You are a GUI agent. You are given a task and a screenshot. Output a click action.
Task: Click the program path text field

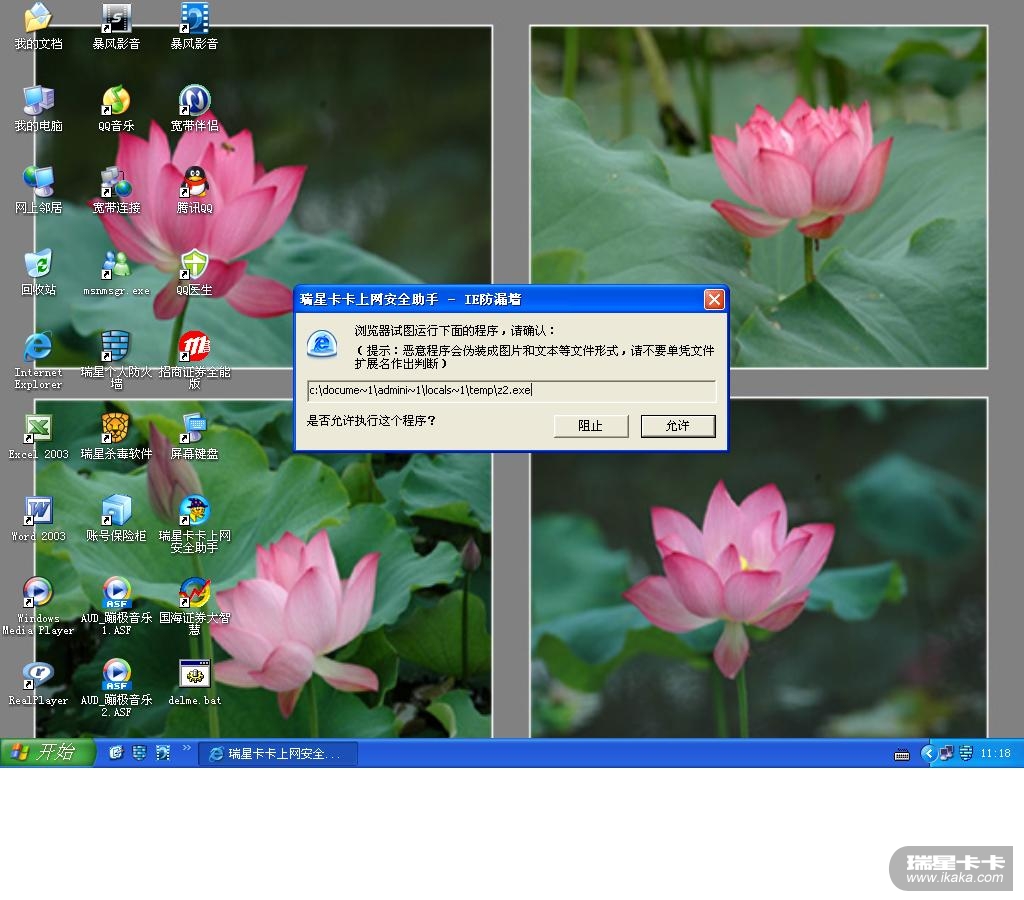click(x=511, y=391)
